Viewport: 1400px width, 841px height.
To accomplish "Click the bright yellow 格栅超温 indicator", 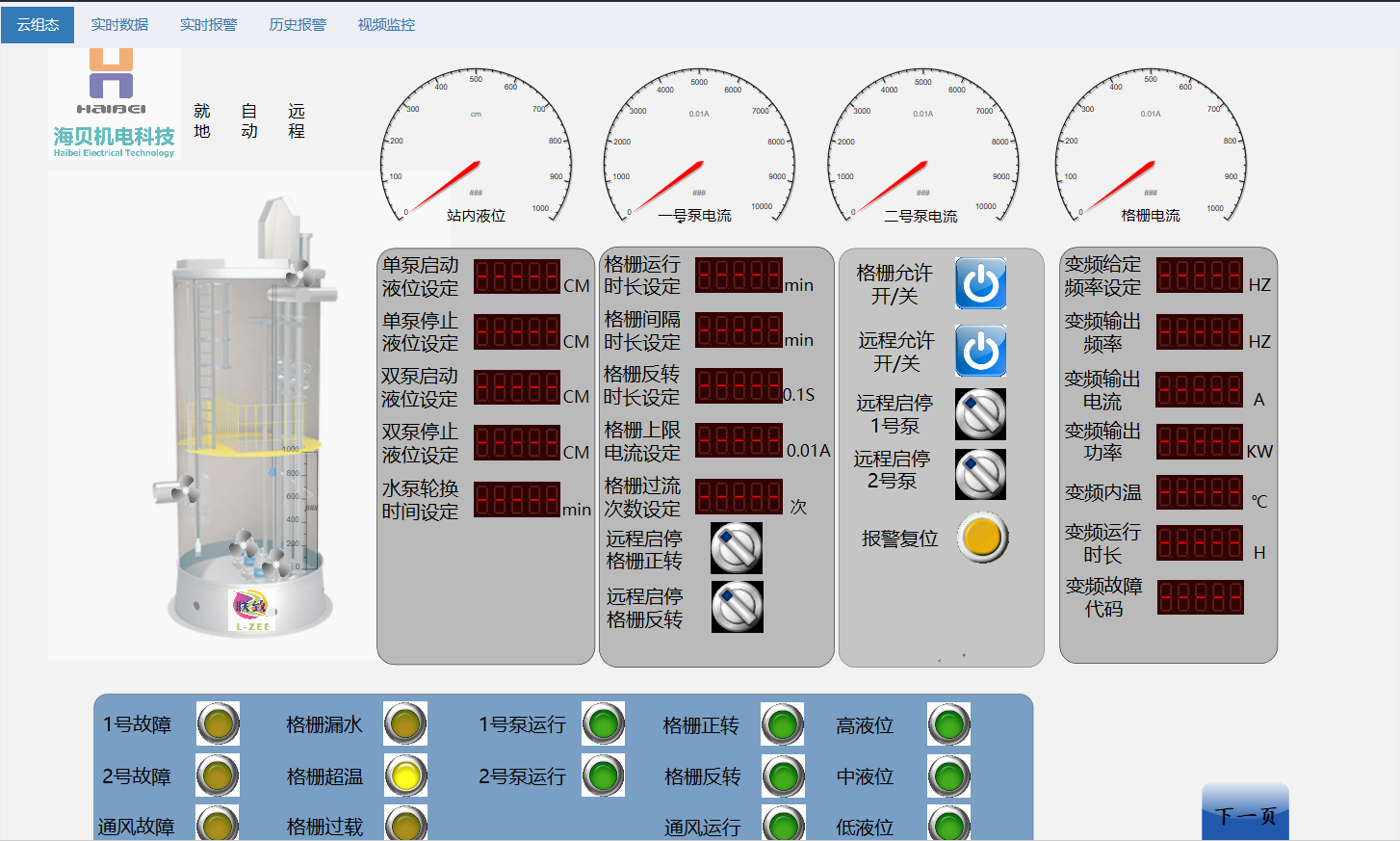I will pyautogui.click(x=405, y=775).
